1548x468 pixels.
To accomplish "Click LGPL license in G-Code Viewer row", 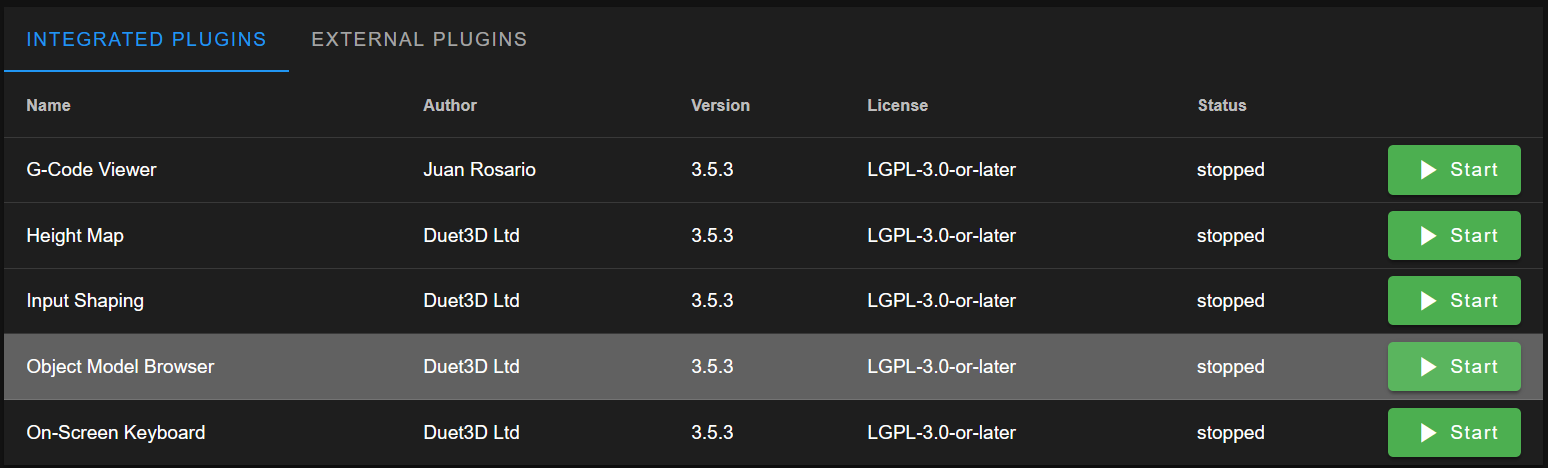I will point(941,170).
